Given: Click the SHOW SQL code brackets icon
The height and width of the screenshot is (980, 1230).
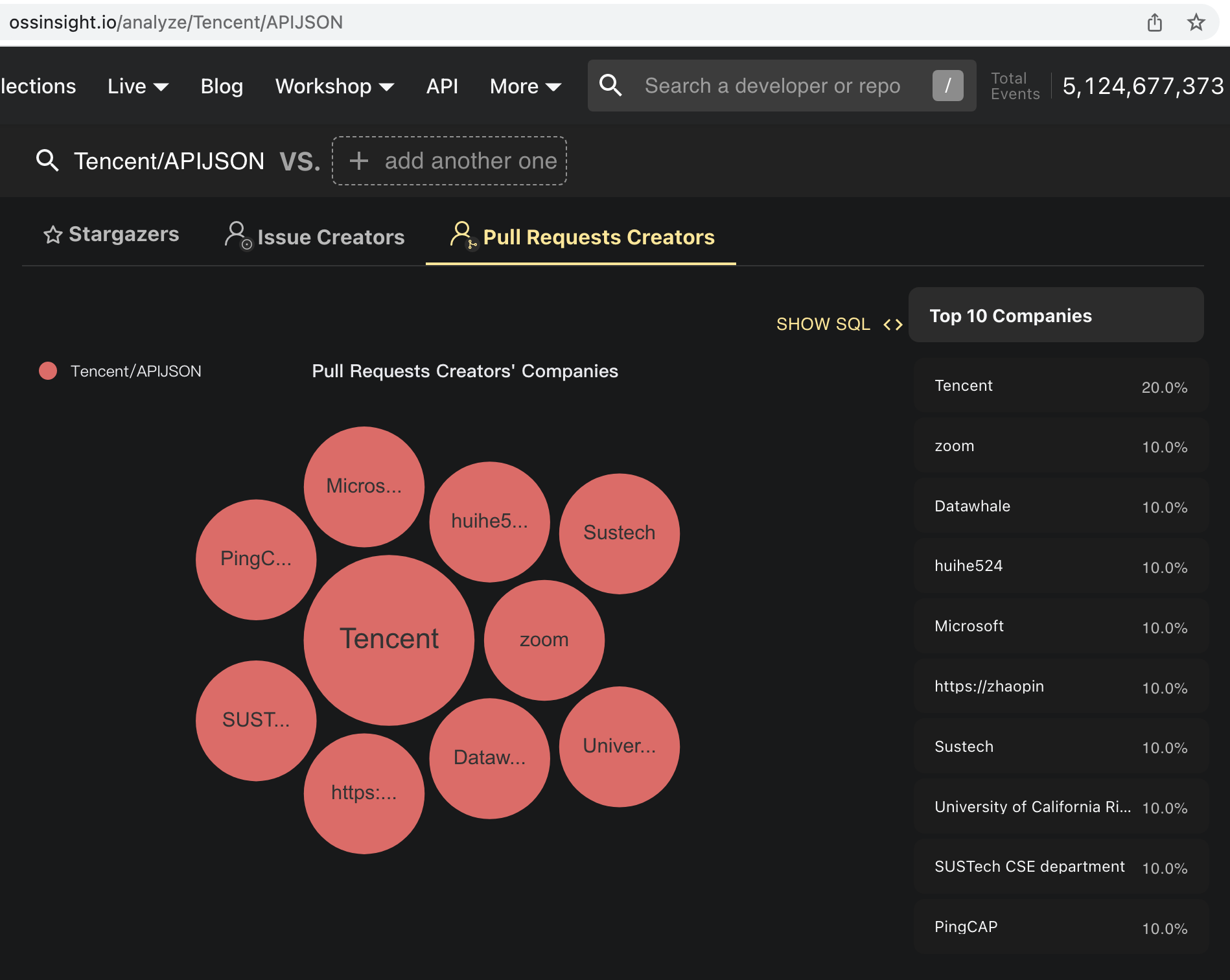Looking at the screenshot, I should [893, 325].
